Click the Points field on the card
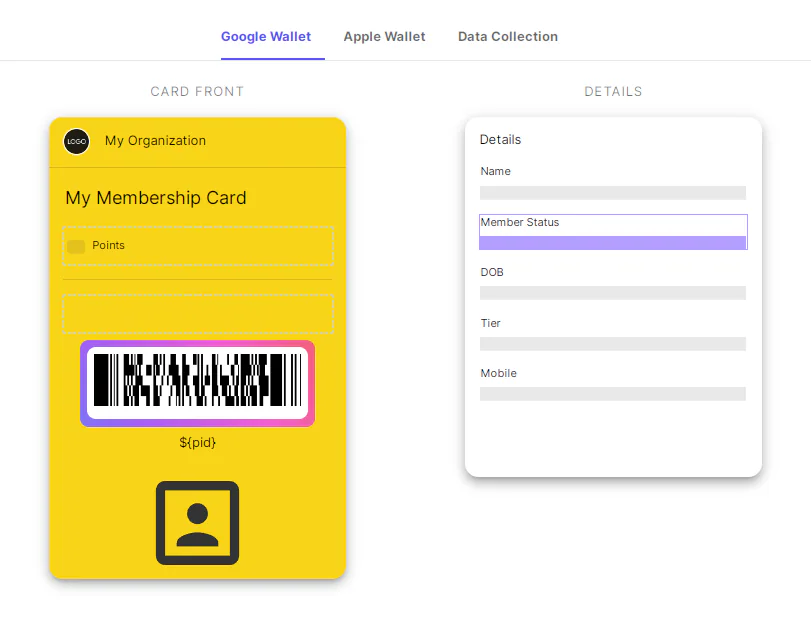Image resolution: width=811 pixels, height=626 pixels. click(198, 246)
